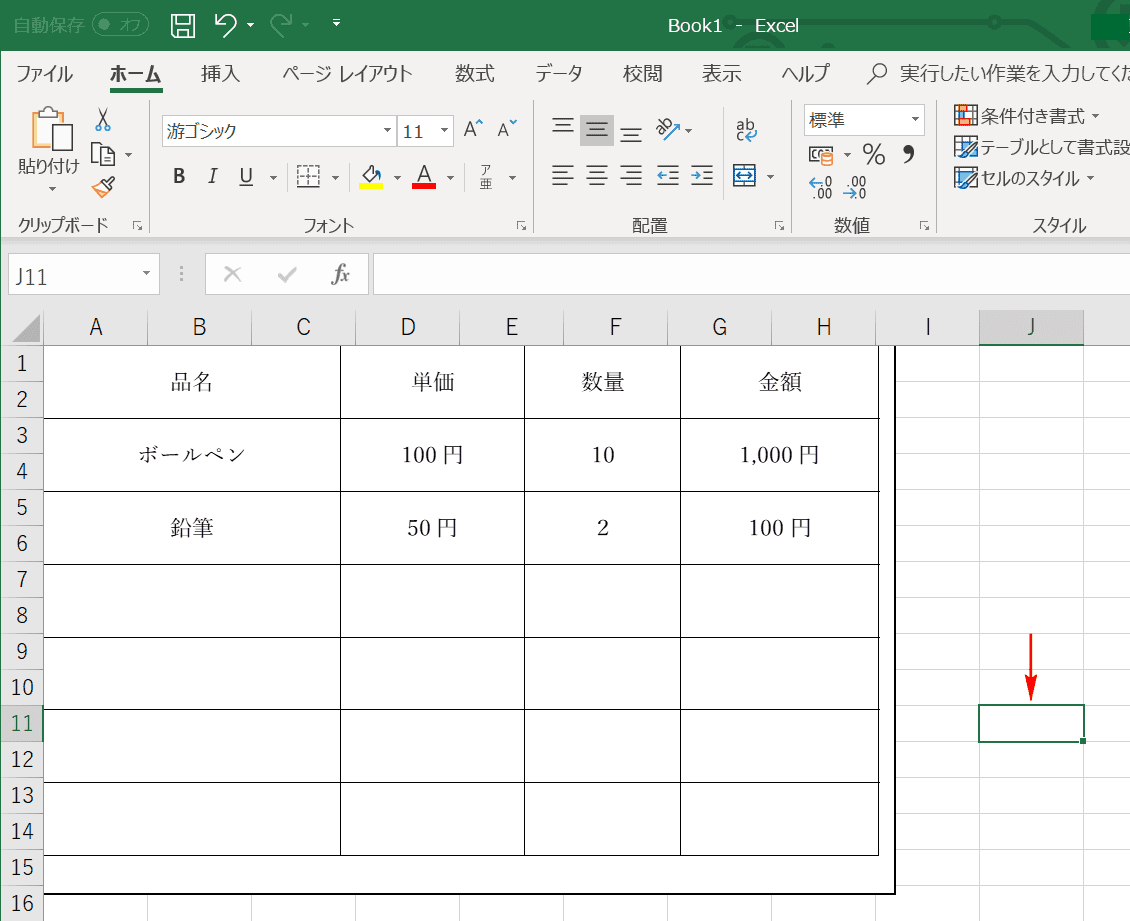Toggle Wrap Text icon
The width and height of the screenshot is (1130, 921).
tap(747, 130)
